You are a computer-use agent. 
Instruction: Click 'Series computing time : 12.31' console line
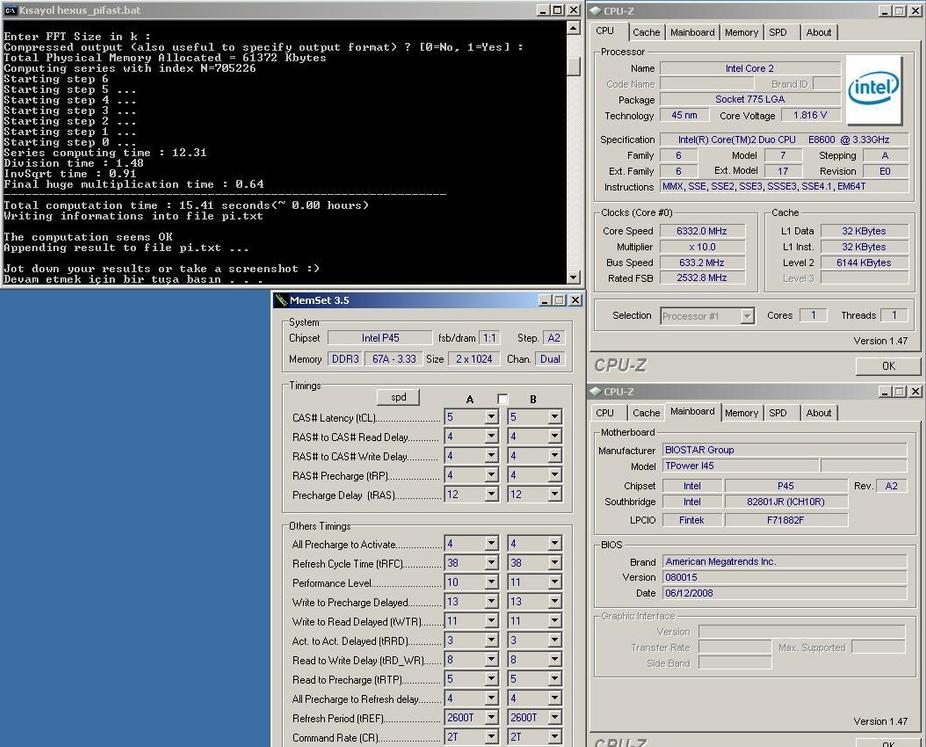[x=105, y=152]
